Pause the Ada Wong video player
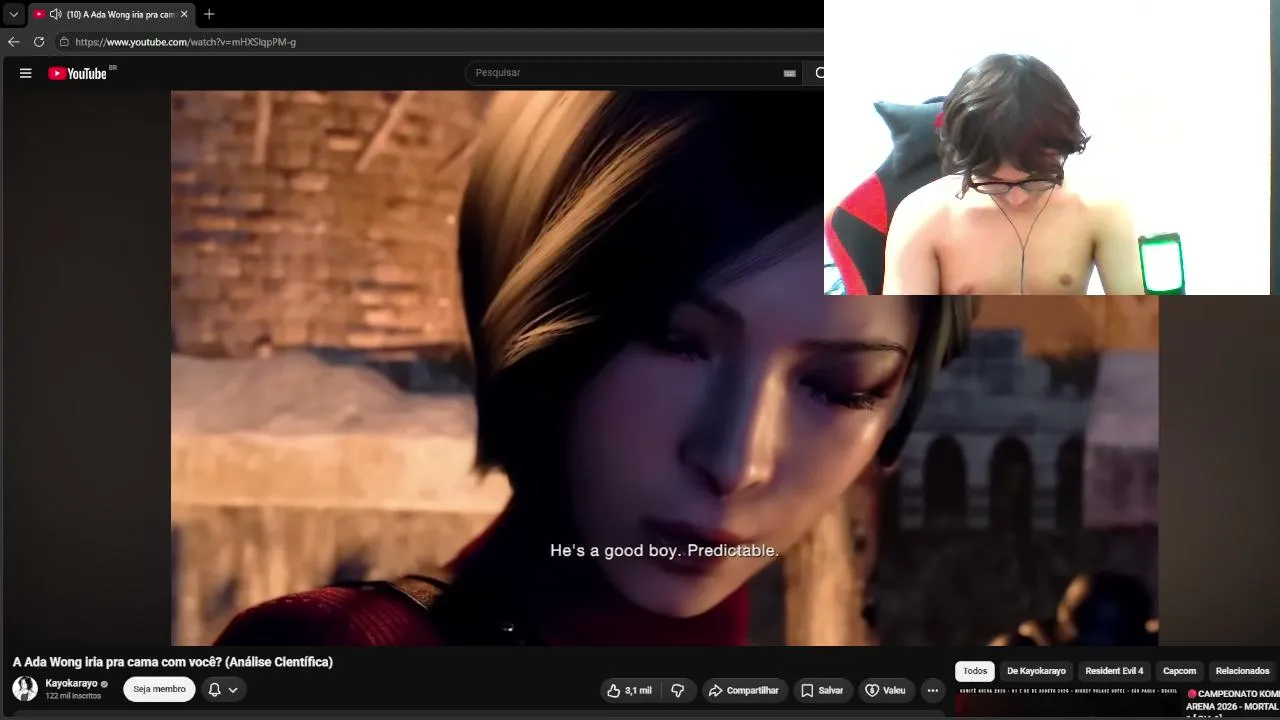 (x=664, y=368)
